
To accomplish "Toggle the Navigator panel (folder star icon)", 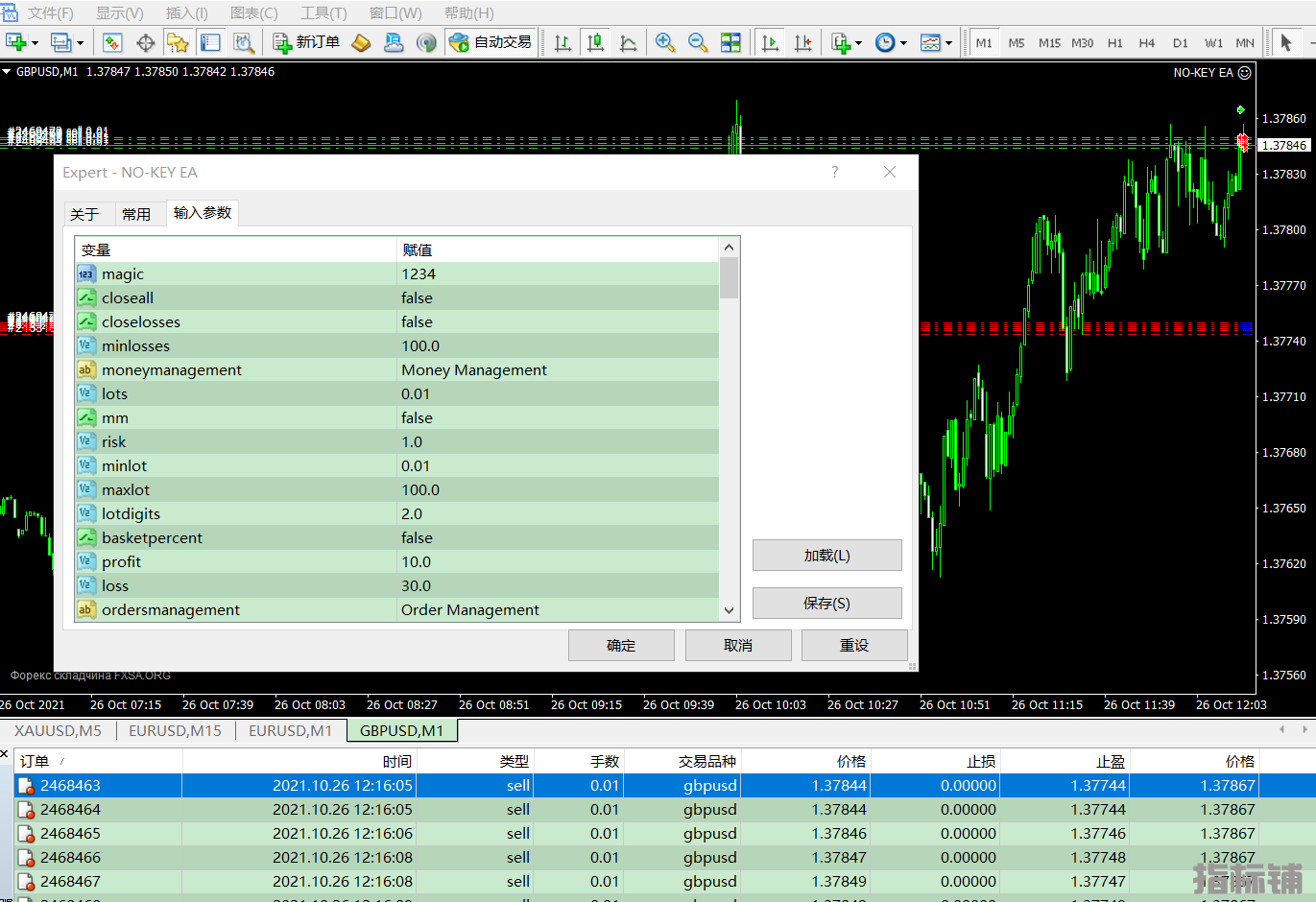I will tap(178, 42).
